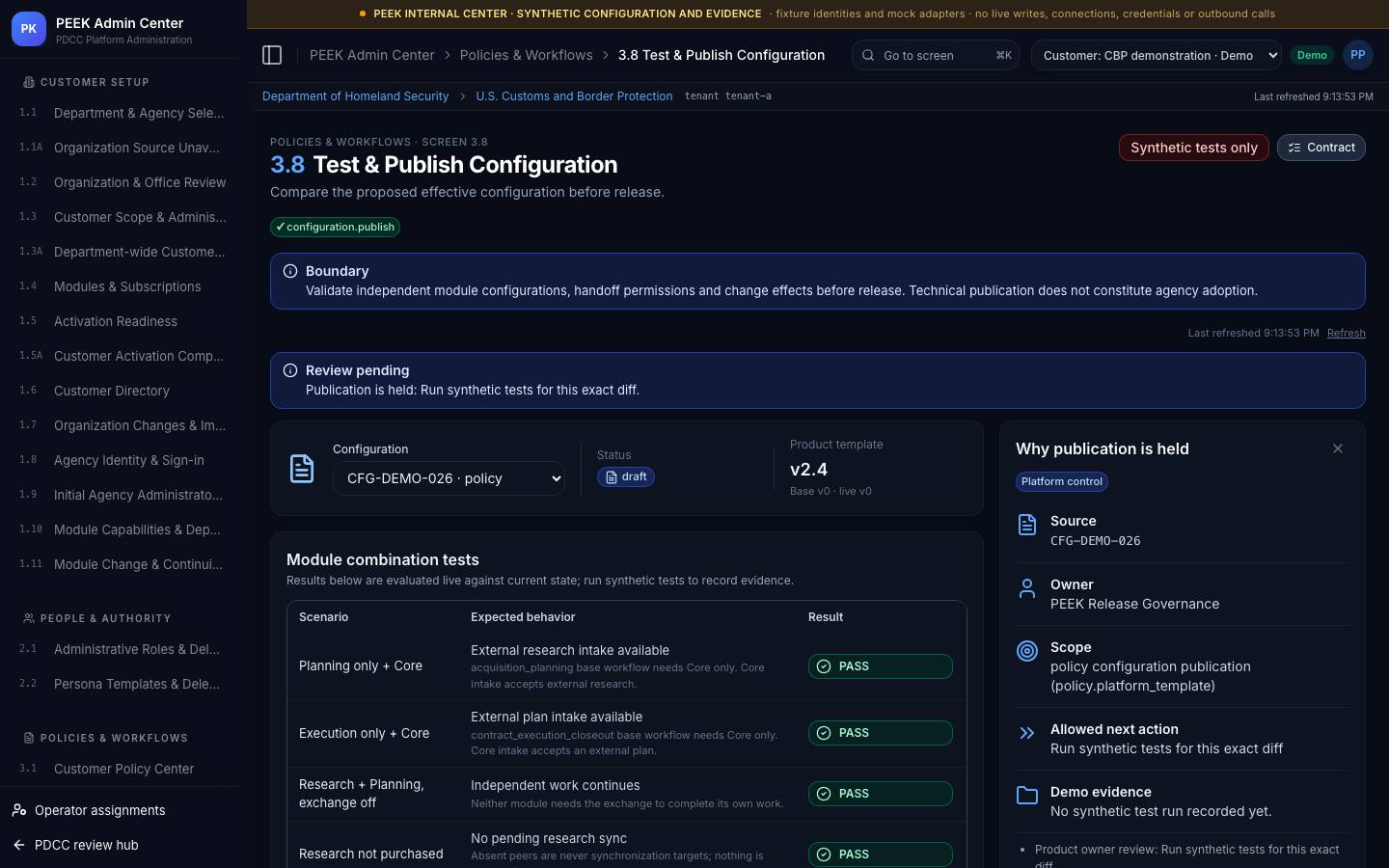Open the Customer: CBP demonstration dropdown
Image resolution: width=1389 pixels, height=868 pixels.
1157,55
